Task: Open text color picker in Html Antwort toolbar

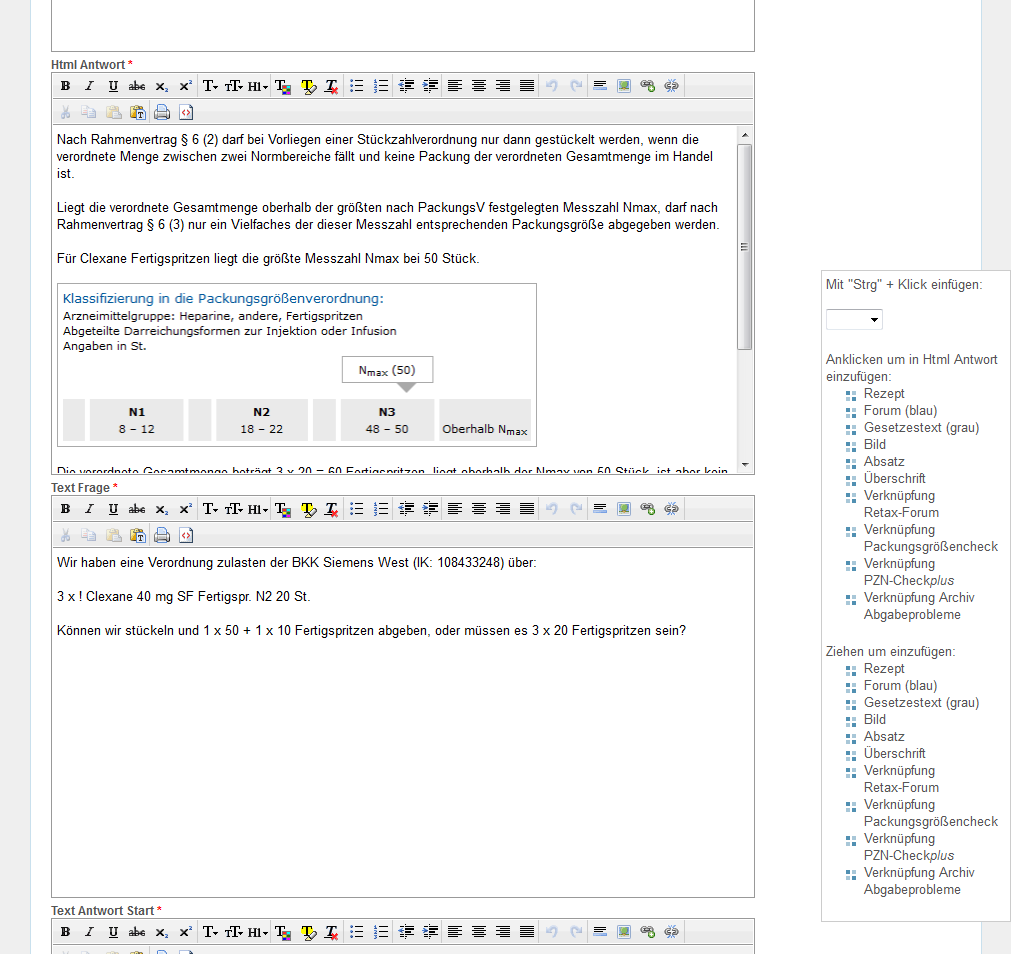Action: coord(283,86)
